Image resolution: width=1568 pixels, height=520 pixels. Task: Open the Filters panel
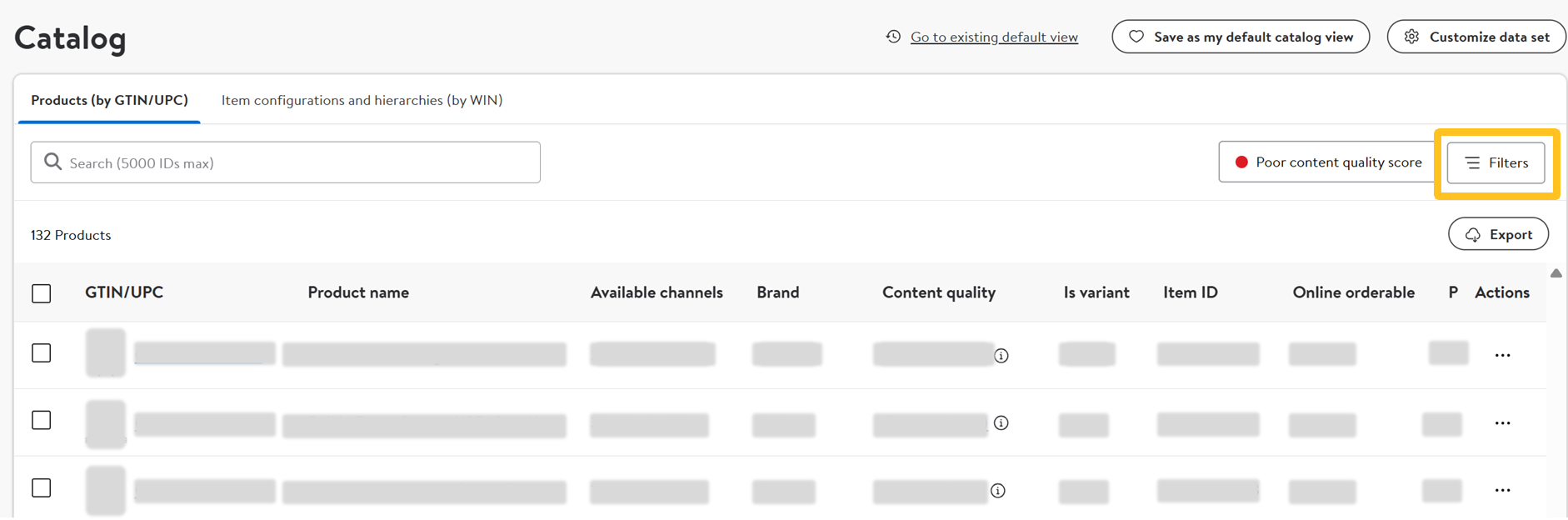(x=1496, y=162)
